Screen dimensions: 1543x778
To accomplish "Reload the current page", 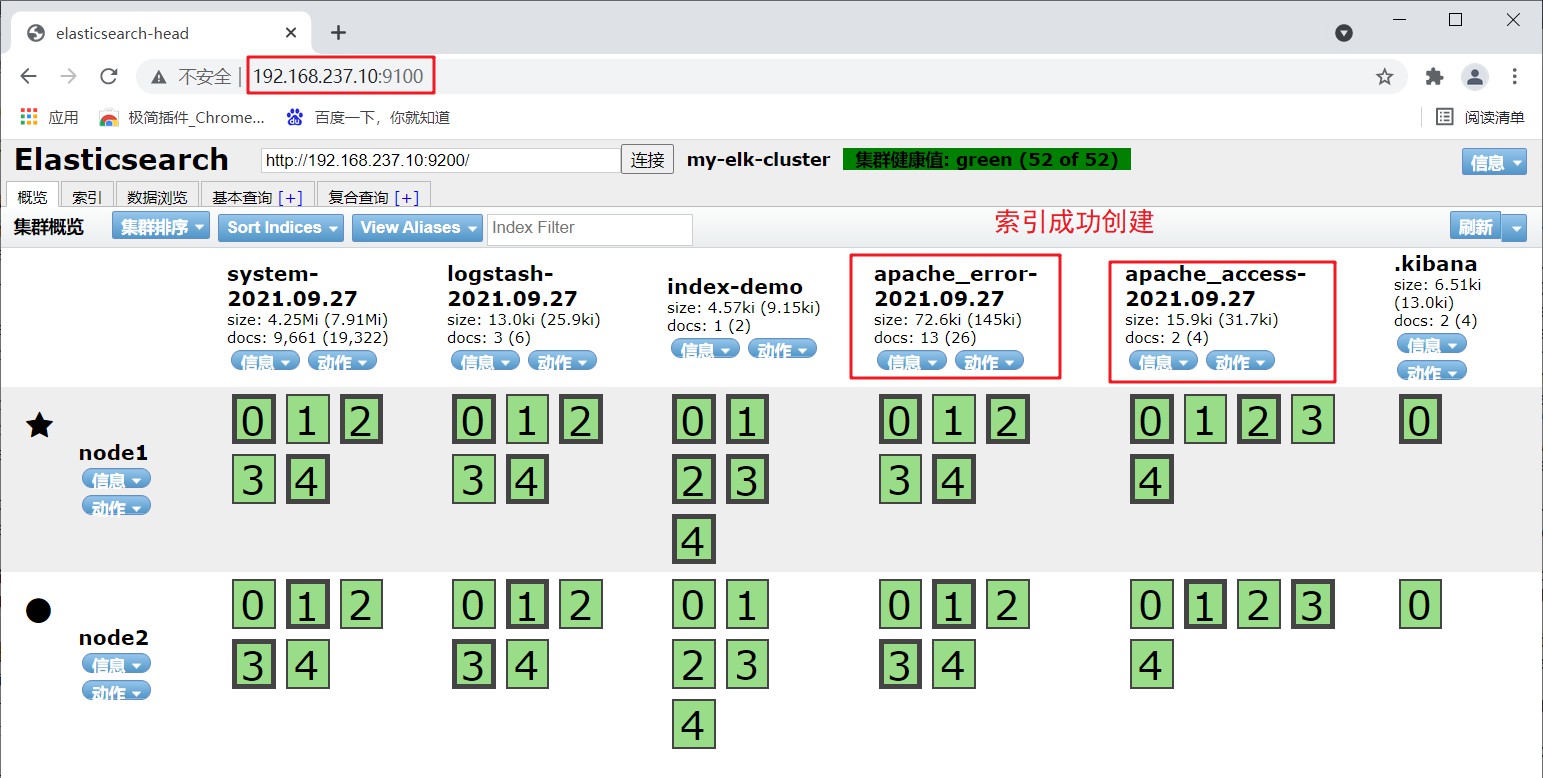I will 109,77.
